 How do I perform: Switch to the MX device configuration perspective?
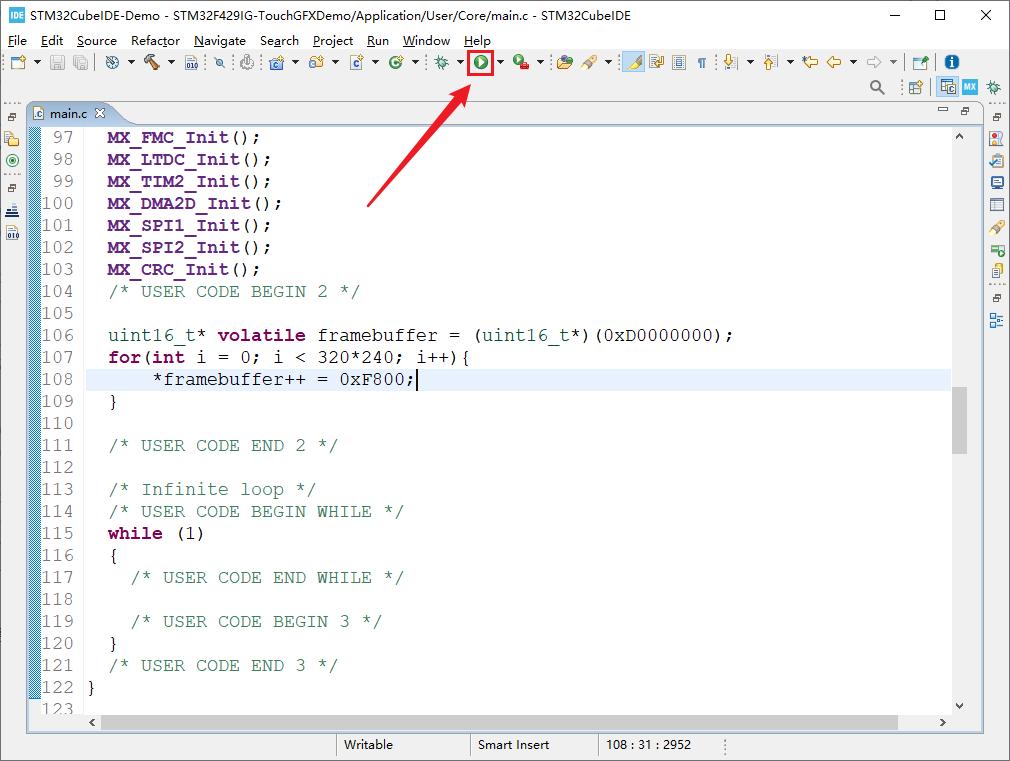click(969, 88)
